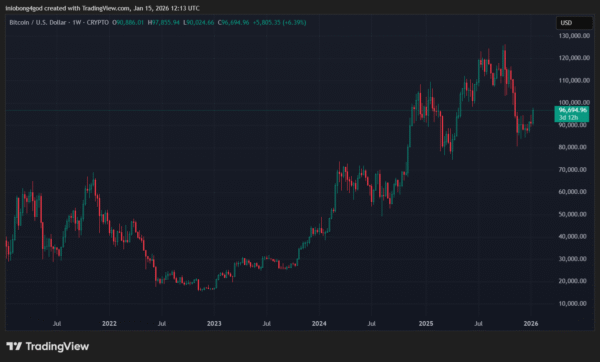Image resolution: width=600 pixels, height=362 pixels.
Task: Click the 30,000.00 price axis label
Action: tap(572, 259)
